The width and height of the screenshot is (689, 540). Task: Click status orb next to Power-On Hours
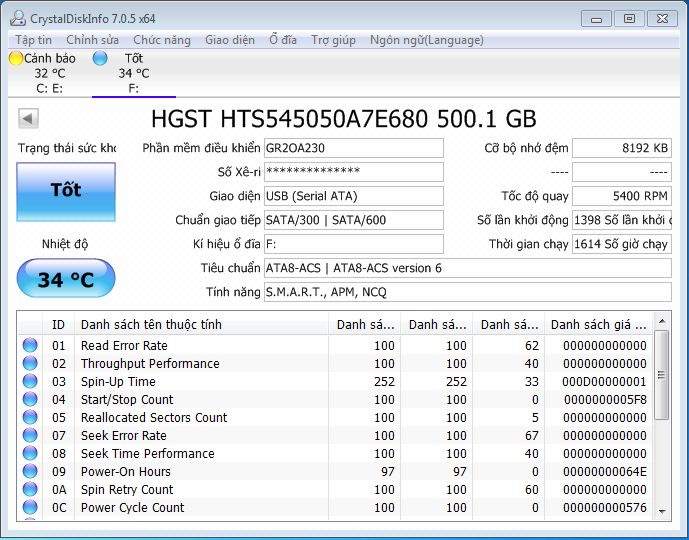pyautogui.click(x=30, y=472)
